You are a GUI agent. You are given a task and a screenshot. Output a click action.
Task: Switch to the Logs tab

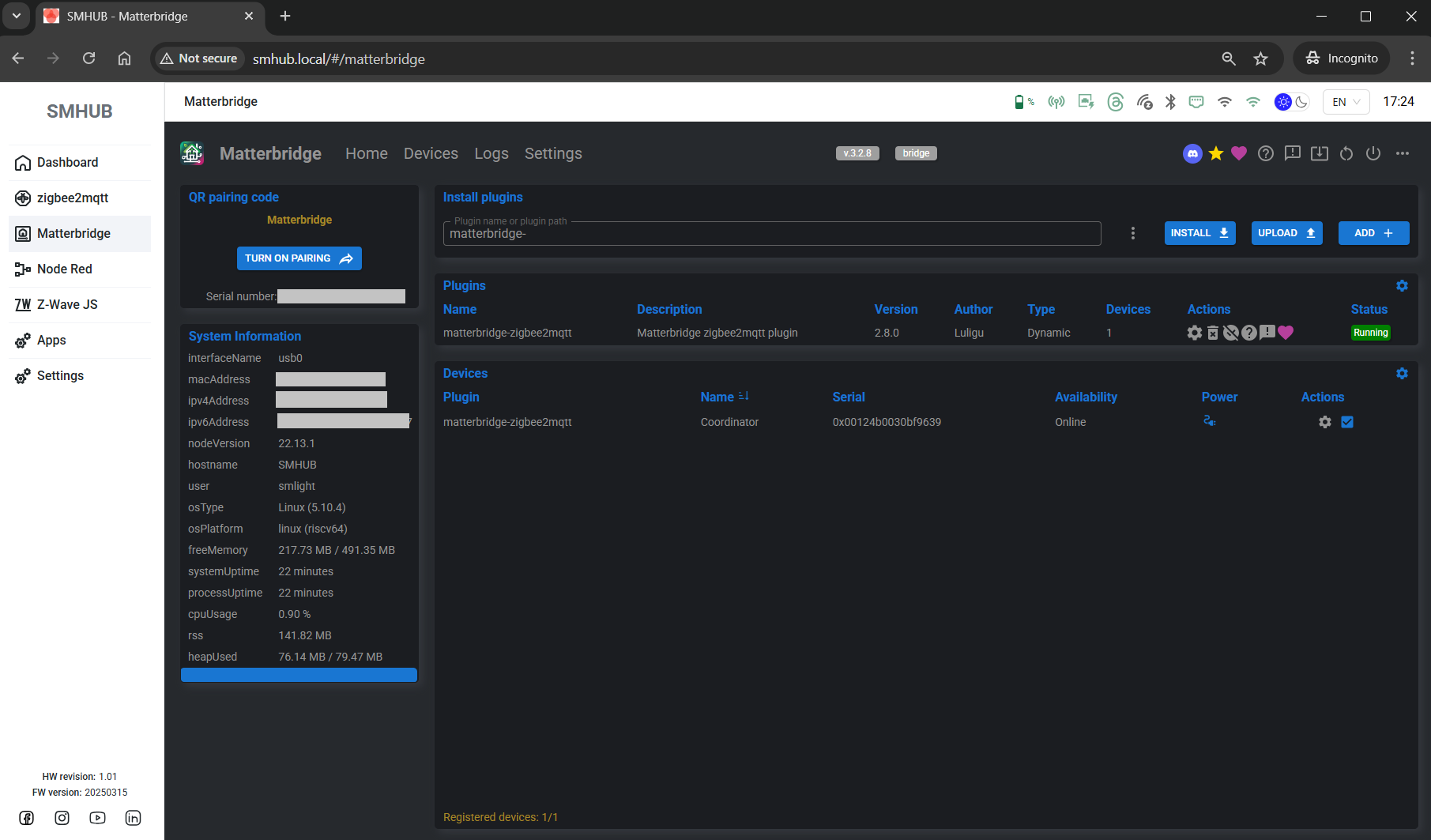(491, 154)
